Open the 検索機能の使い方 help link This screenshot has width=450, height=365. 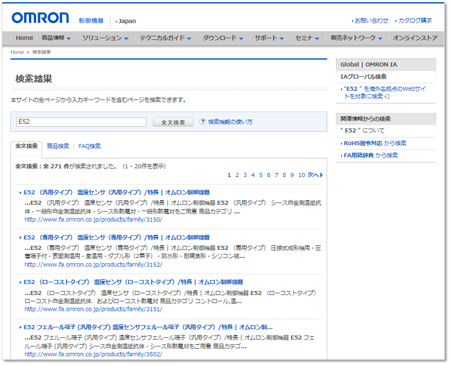[230, 122]
